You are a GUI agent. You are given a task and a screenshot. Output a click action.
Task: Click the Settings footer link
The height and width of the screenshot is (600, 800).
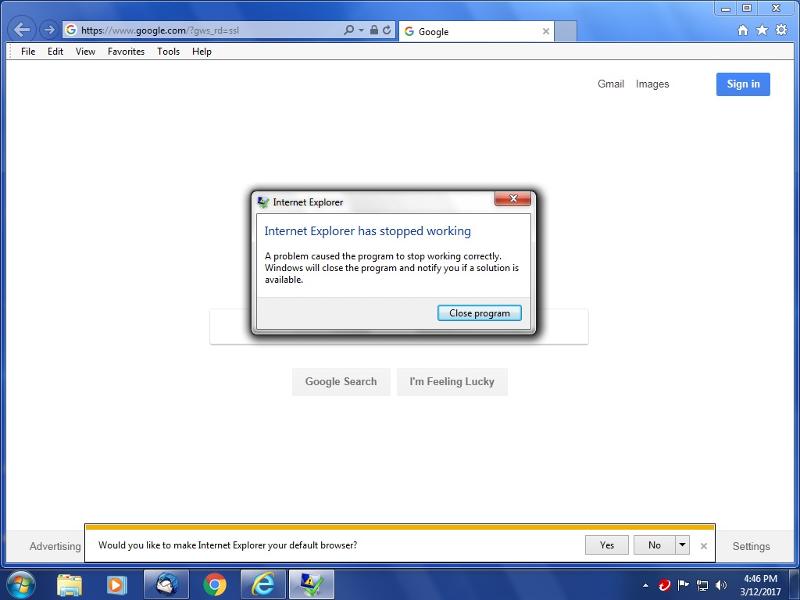coord(751,546)
